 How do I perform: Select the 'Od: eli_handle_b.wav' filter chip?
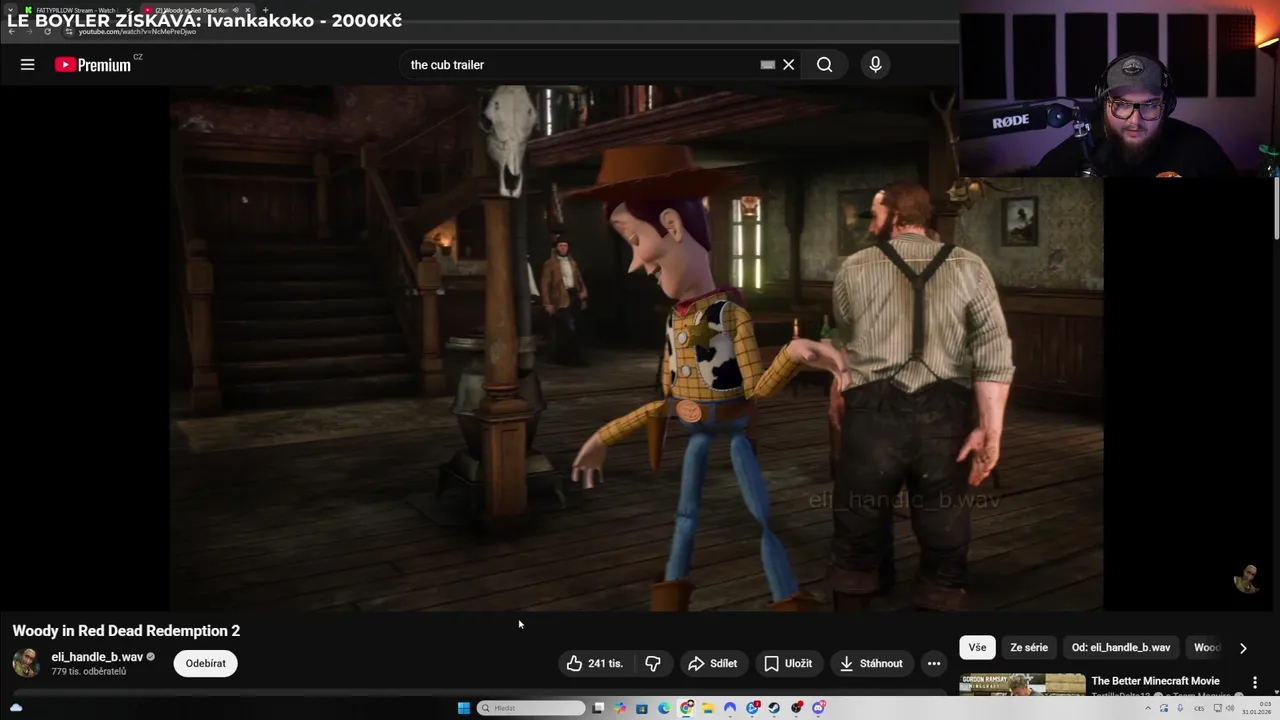(1121, 647)
